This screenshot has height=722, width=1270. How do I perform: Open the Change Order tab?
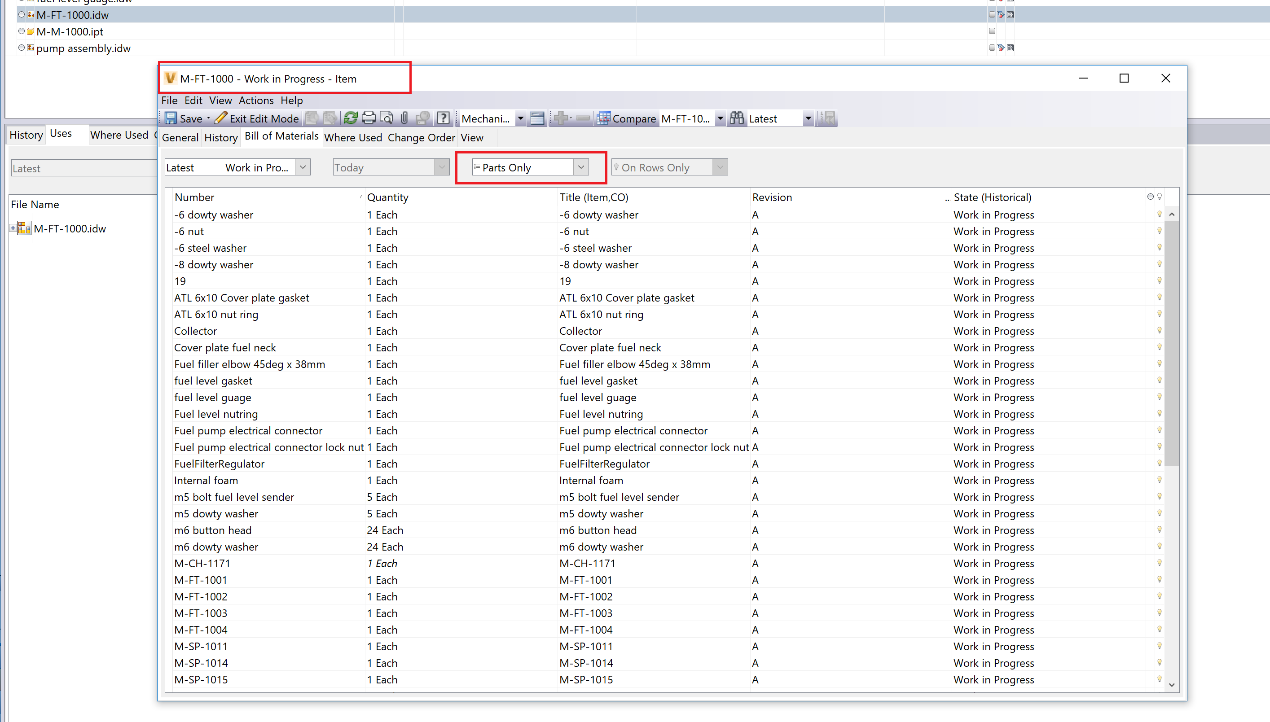pyautogui.click(x=421, y=137)
